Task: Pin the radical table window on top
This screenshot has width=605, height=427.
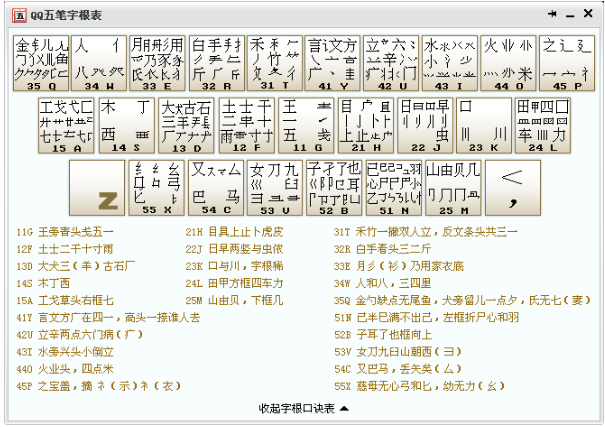Action: 552,14
